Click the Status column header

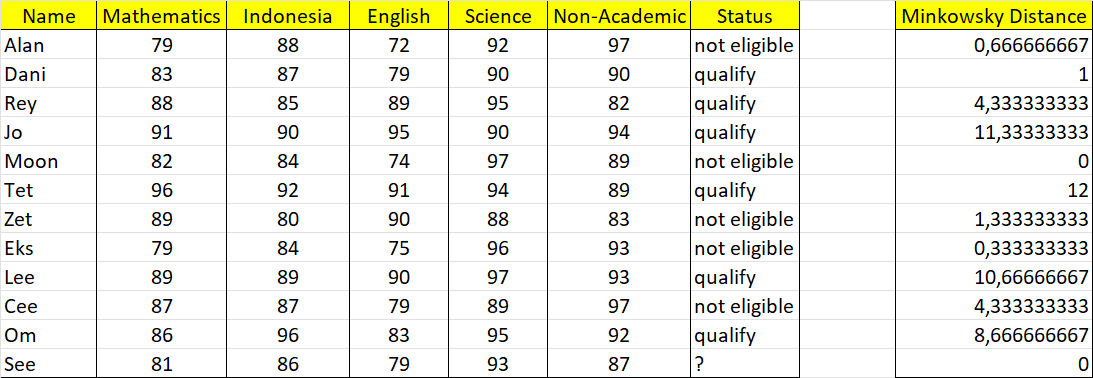pos(744,16)
